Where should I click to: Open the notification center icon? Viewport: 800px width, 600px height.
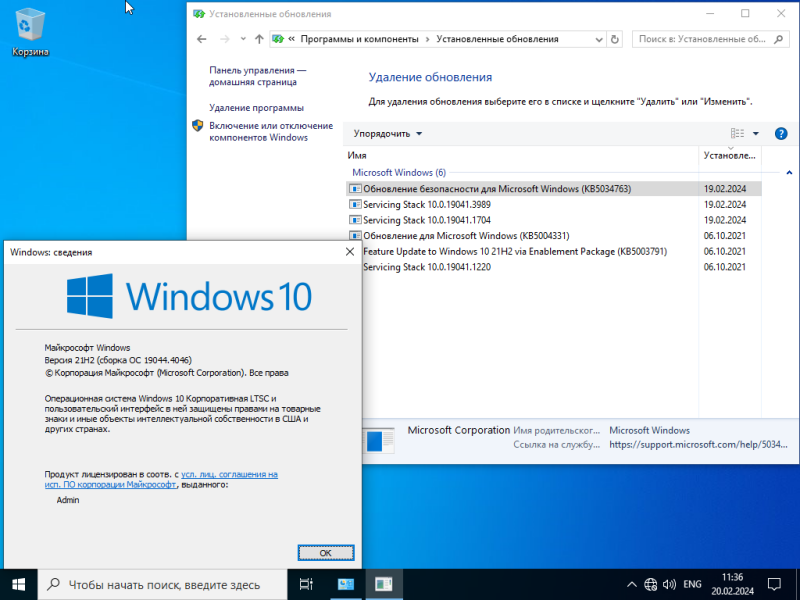pos(774,585)
